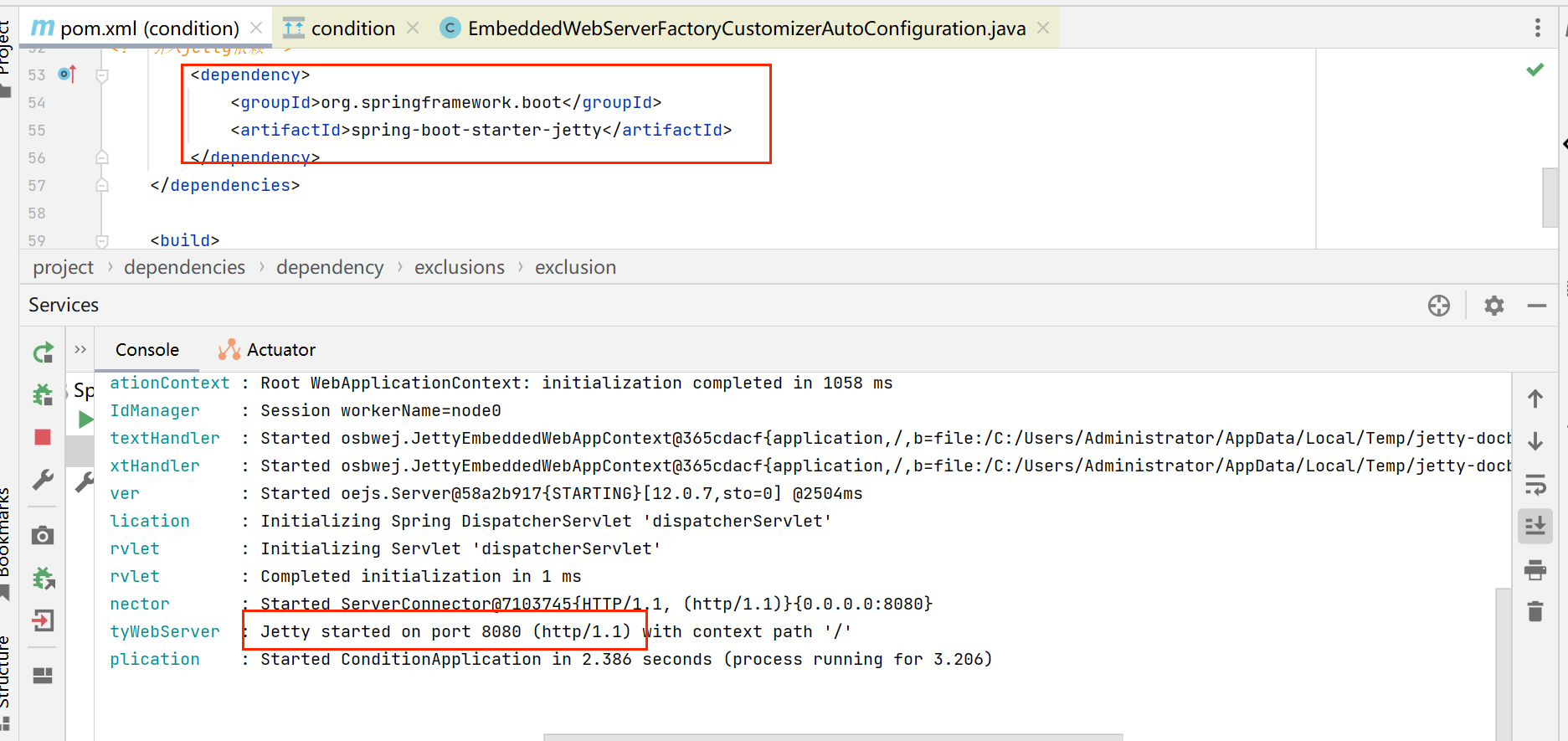The height and width of the screenshot is (741, 1568).
Task: Close the condition editor tab
Action: tap(413, 28)
